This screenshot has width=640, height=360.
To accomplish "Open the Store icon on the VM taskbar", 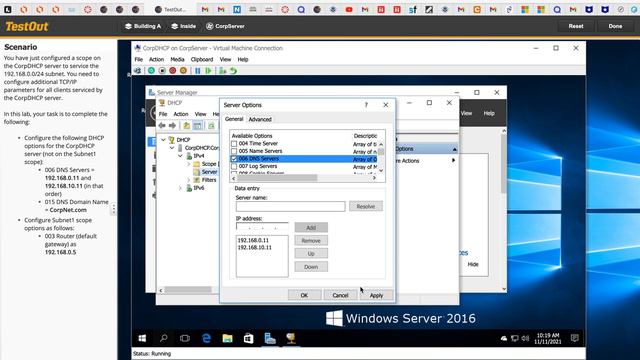I will tap(249, 338).
